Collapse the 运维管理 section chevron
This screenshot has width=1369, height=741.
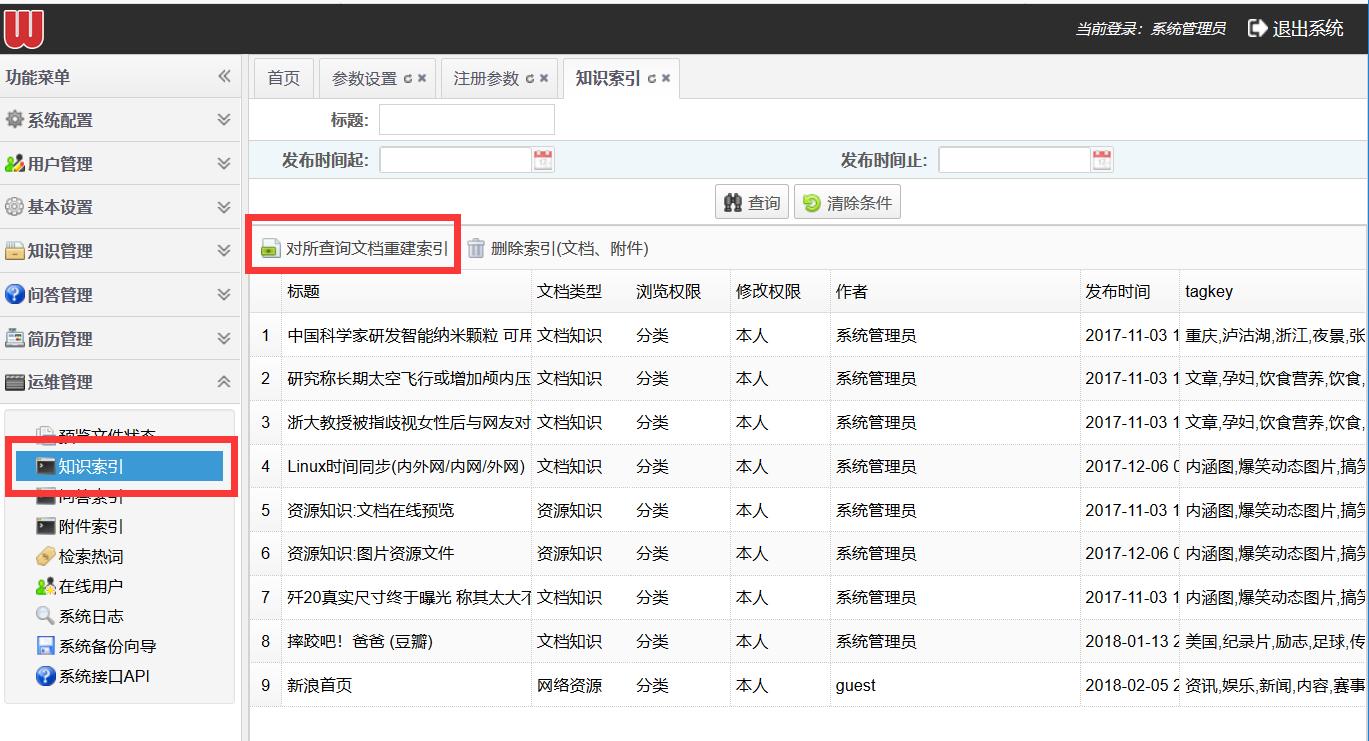(x=224, y=382)
